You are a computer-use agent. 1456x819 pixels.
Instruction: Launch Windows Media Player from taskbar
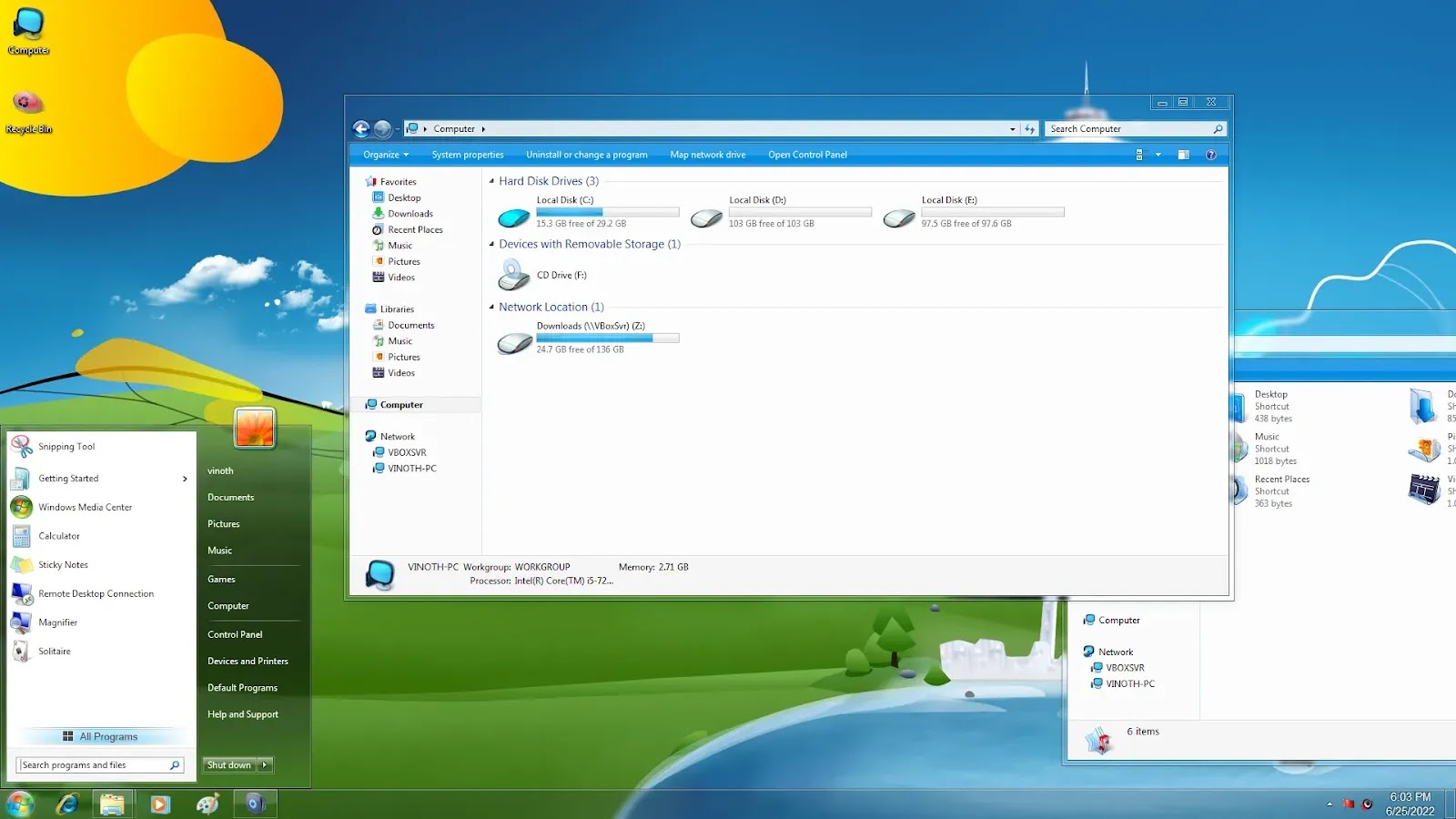click(160, 804)
